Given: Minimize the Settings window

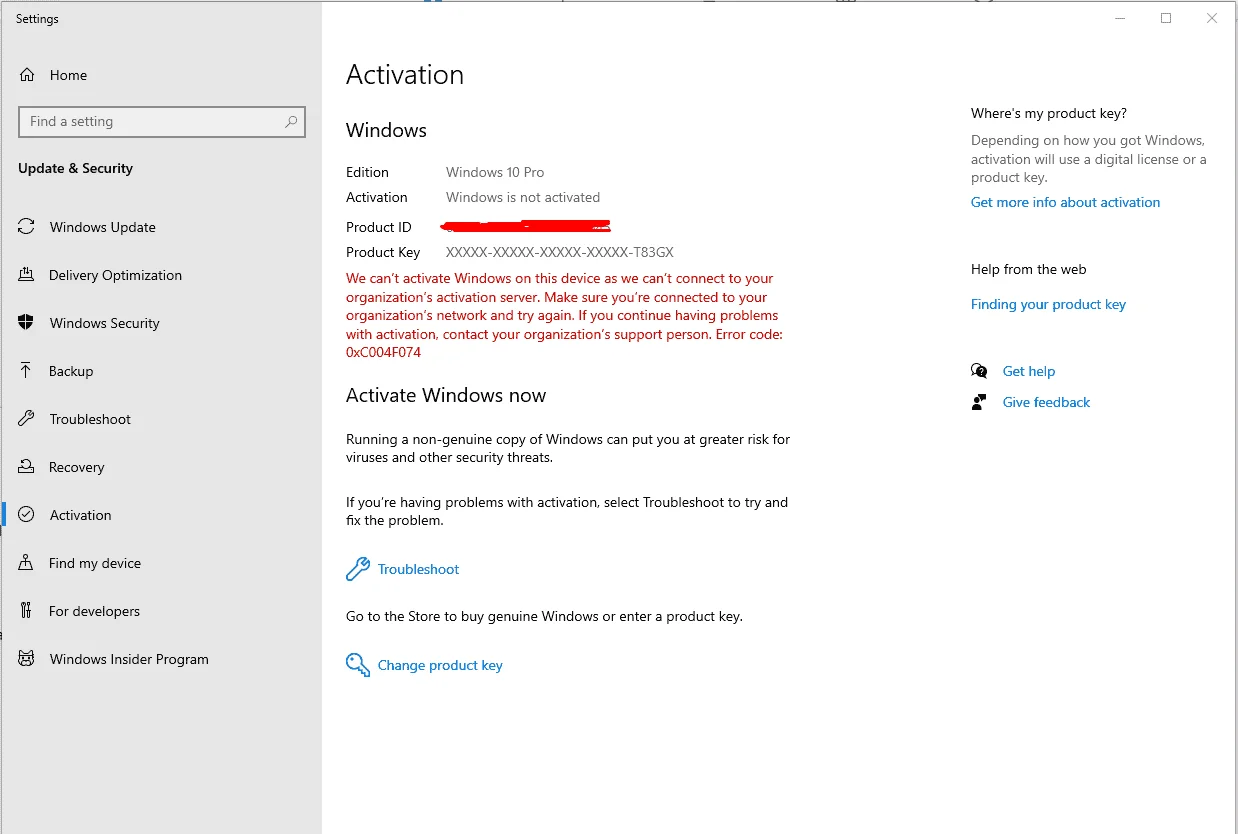Looking at the screenshot, I should point(1119,18).
